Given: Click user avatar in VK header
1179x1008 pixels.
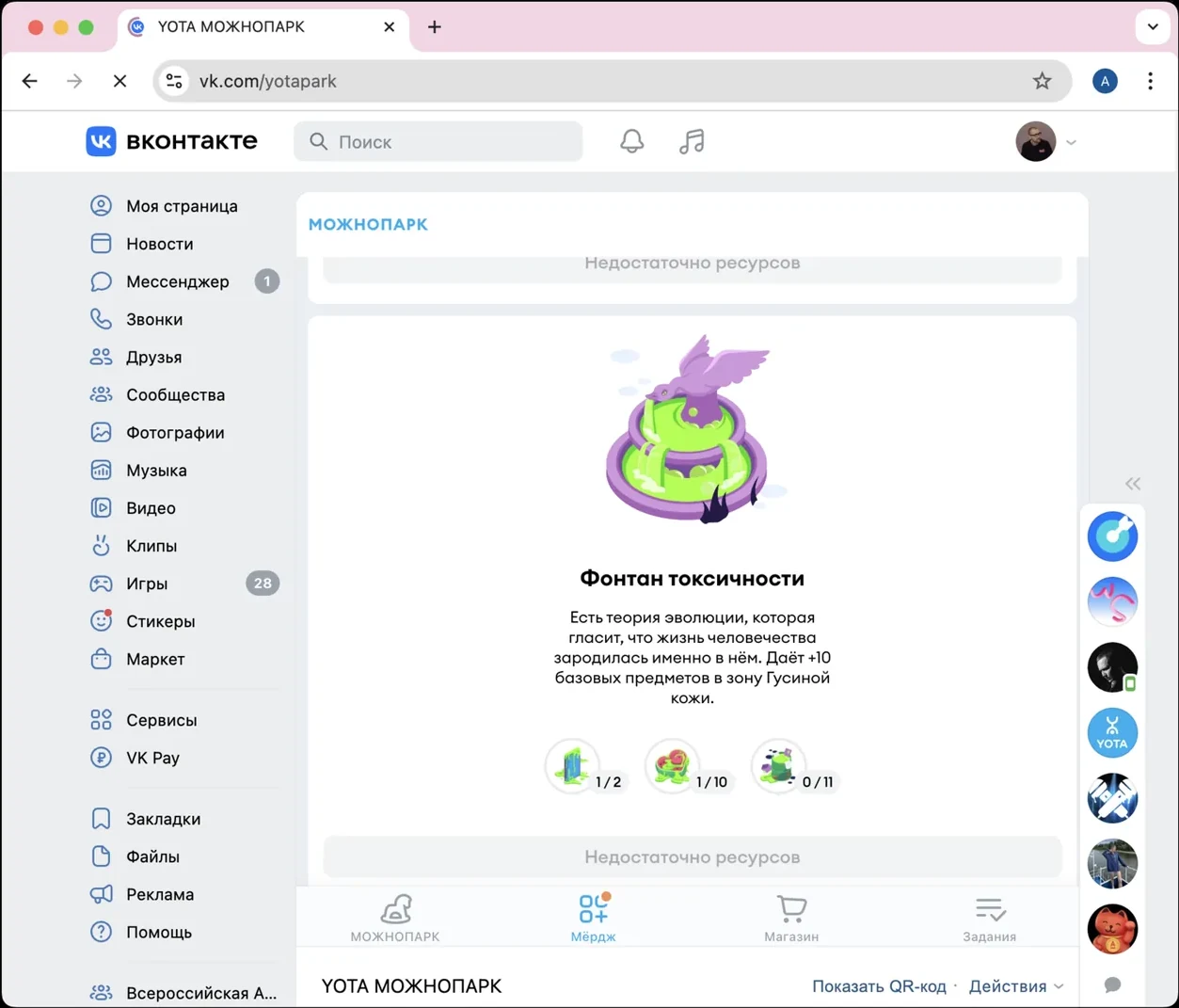Looking at the screenshot, I should point(1035,142).
